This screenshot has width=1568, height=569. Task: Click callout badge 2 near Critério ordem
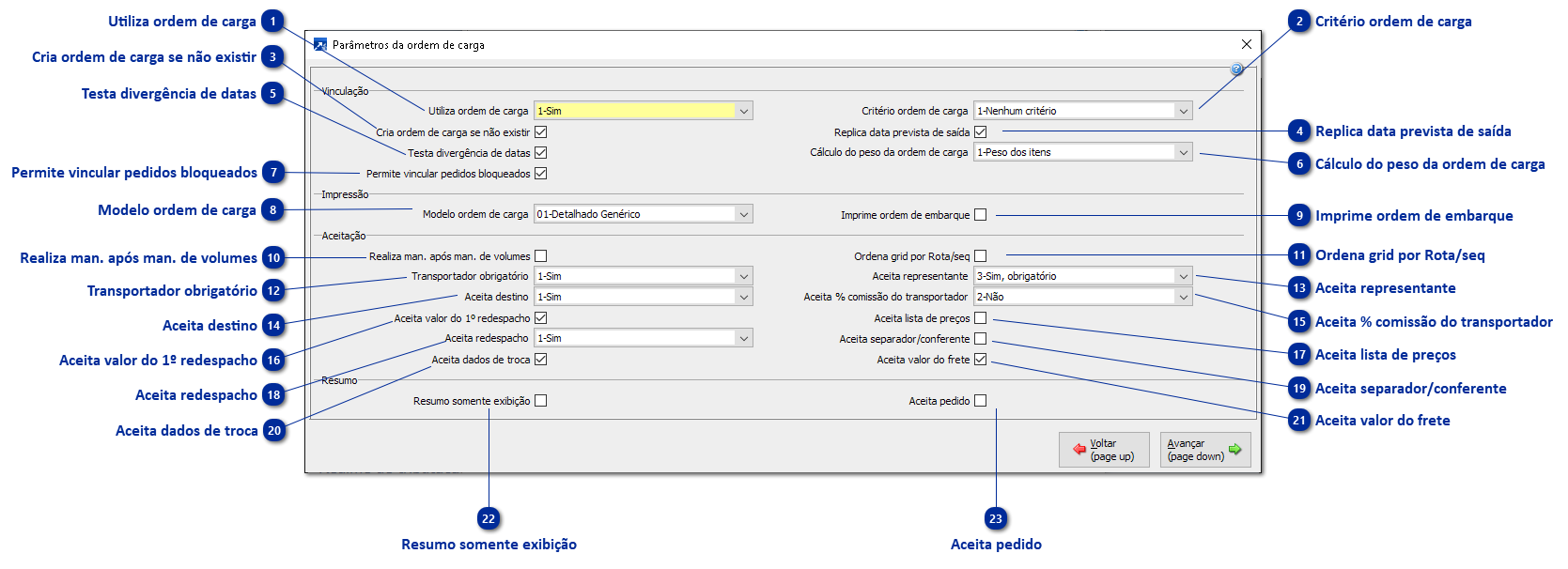click(x=1299, y=22)
